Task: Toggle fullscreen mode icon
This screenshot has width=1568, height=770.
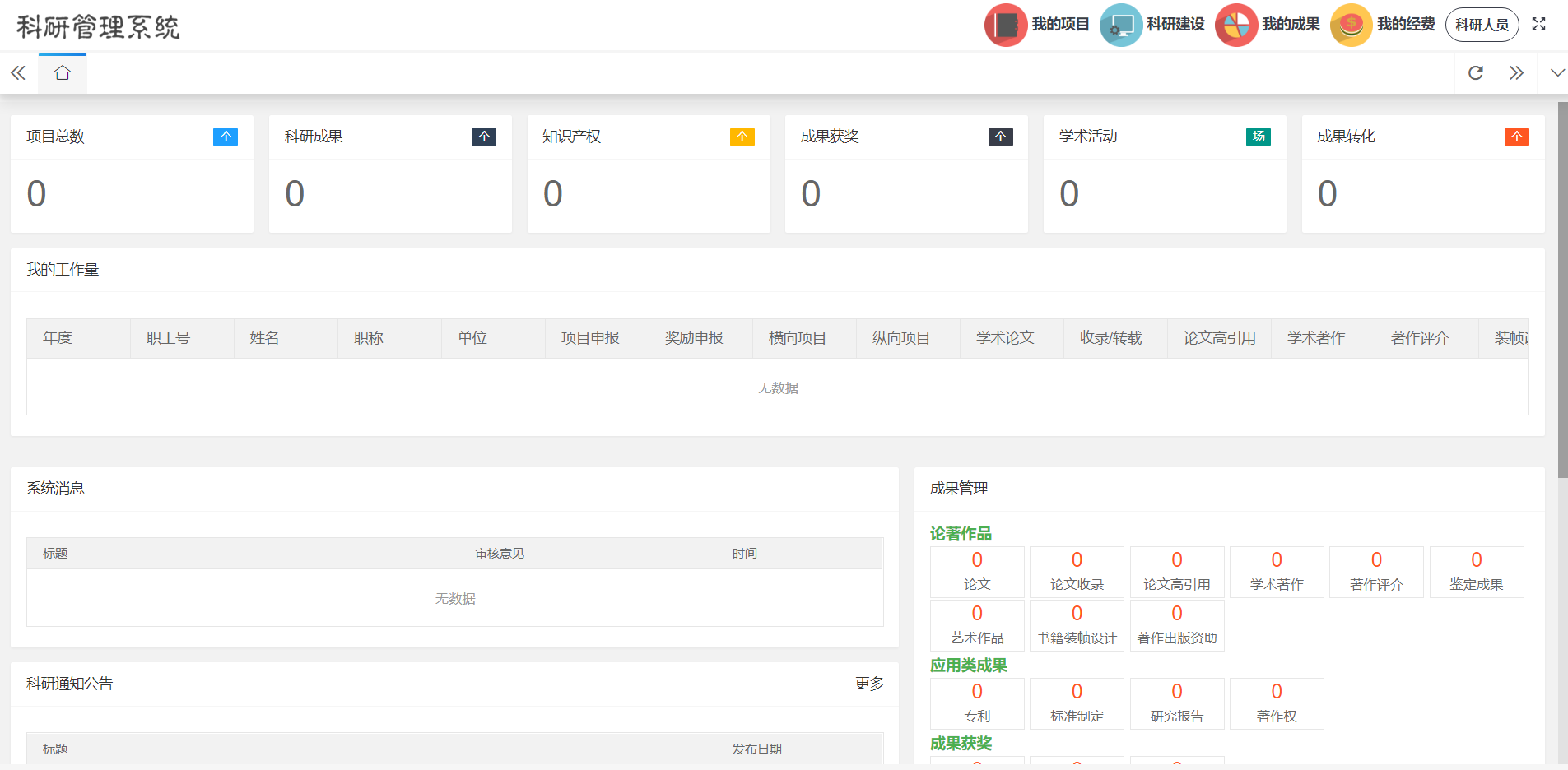Action: click(x=1538, y=25)
